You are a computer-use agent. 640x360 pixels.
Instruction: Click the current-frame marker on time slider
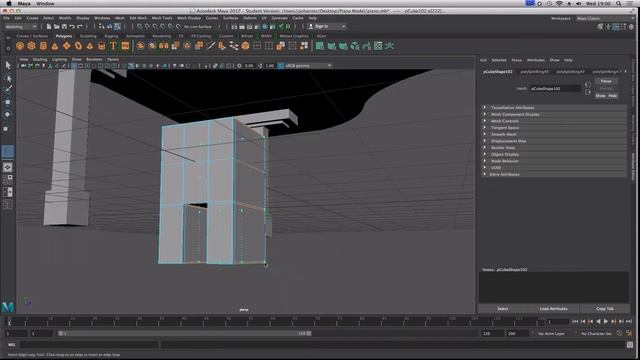[x=9, y=322]
